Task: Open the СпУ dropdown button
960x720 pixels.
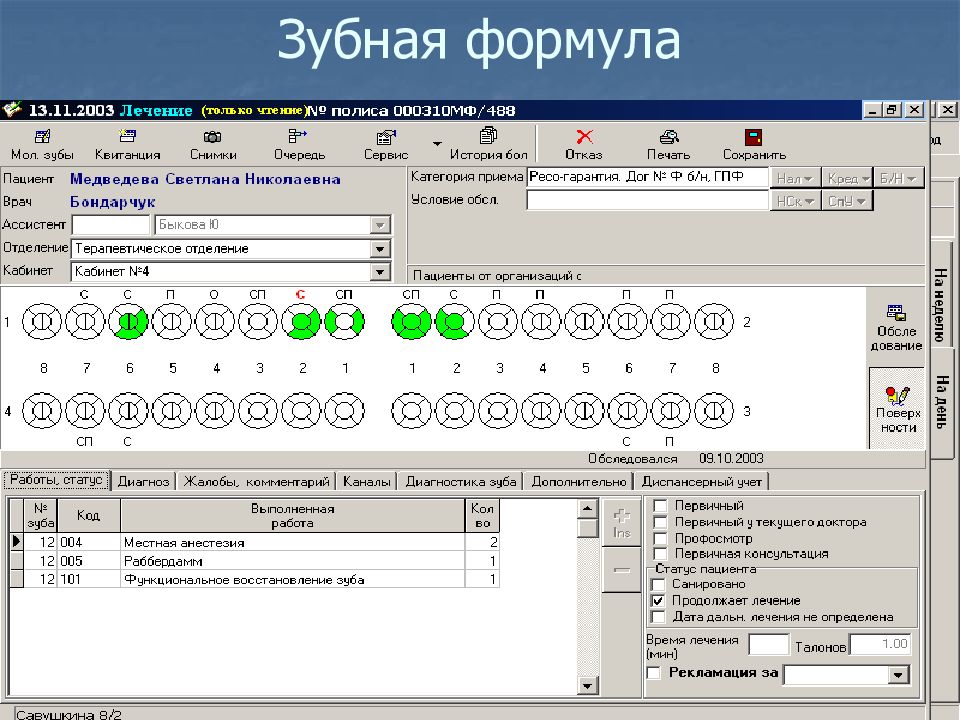Action: coord(847,201)
